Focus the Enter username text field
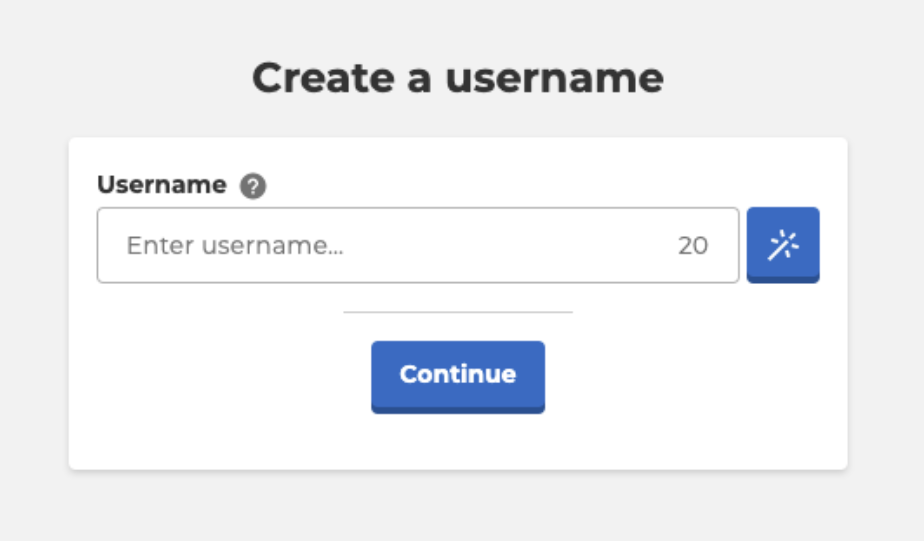 418,245
